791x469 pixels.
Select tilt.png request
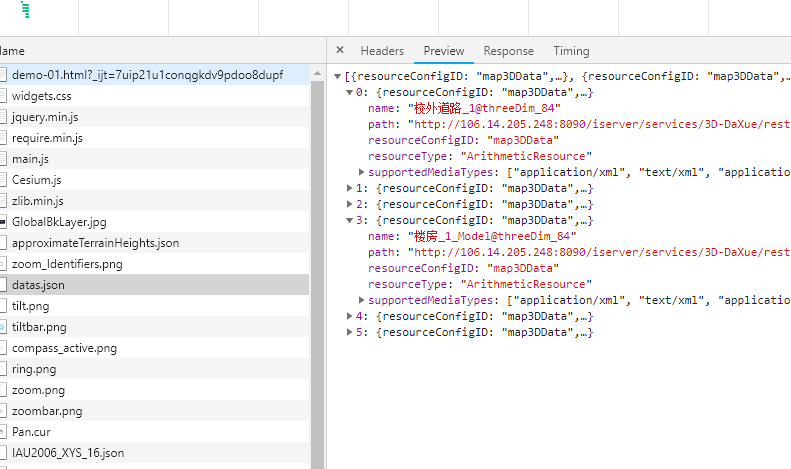click(x=154, y=306)
